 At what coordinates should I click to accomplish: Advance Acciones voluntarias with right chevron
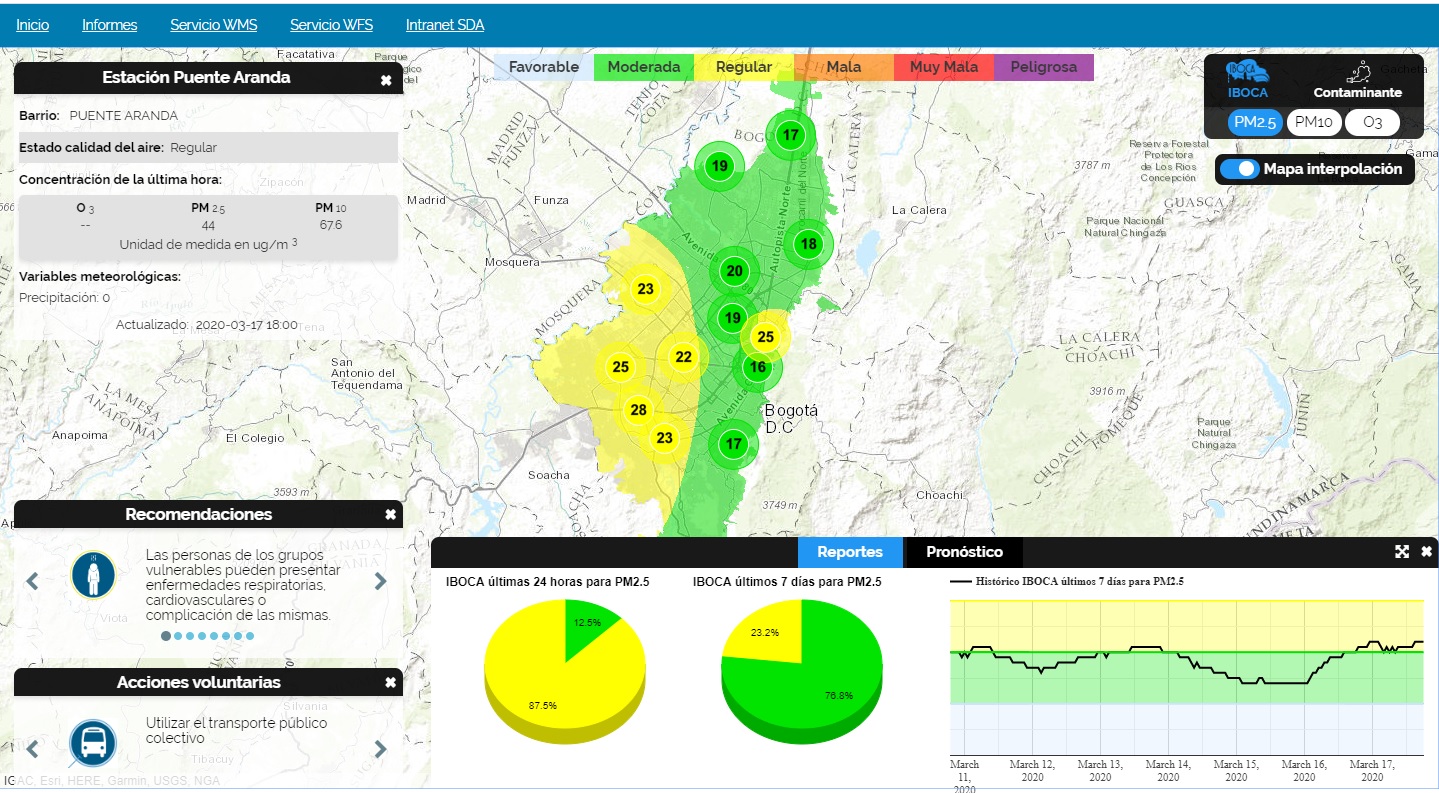click(x=380, y=748)
